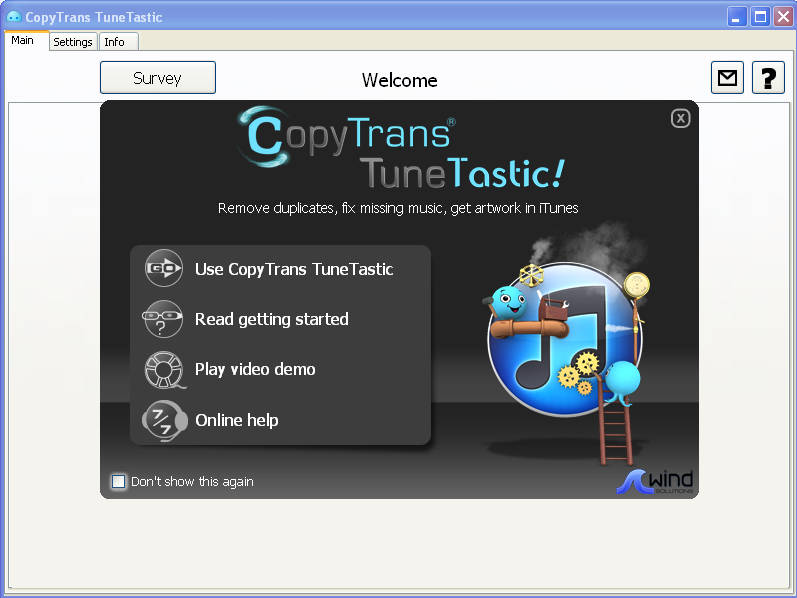
Task: Click the CopyTrans title bar app icon
Action: (14, 17)
